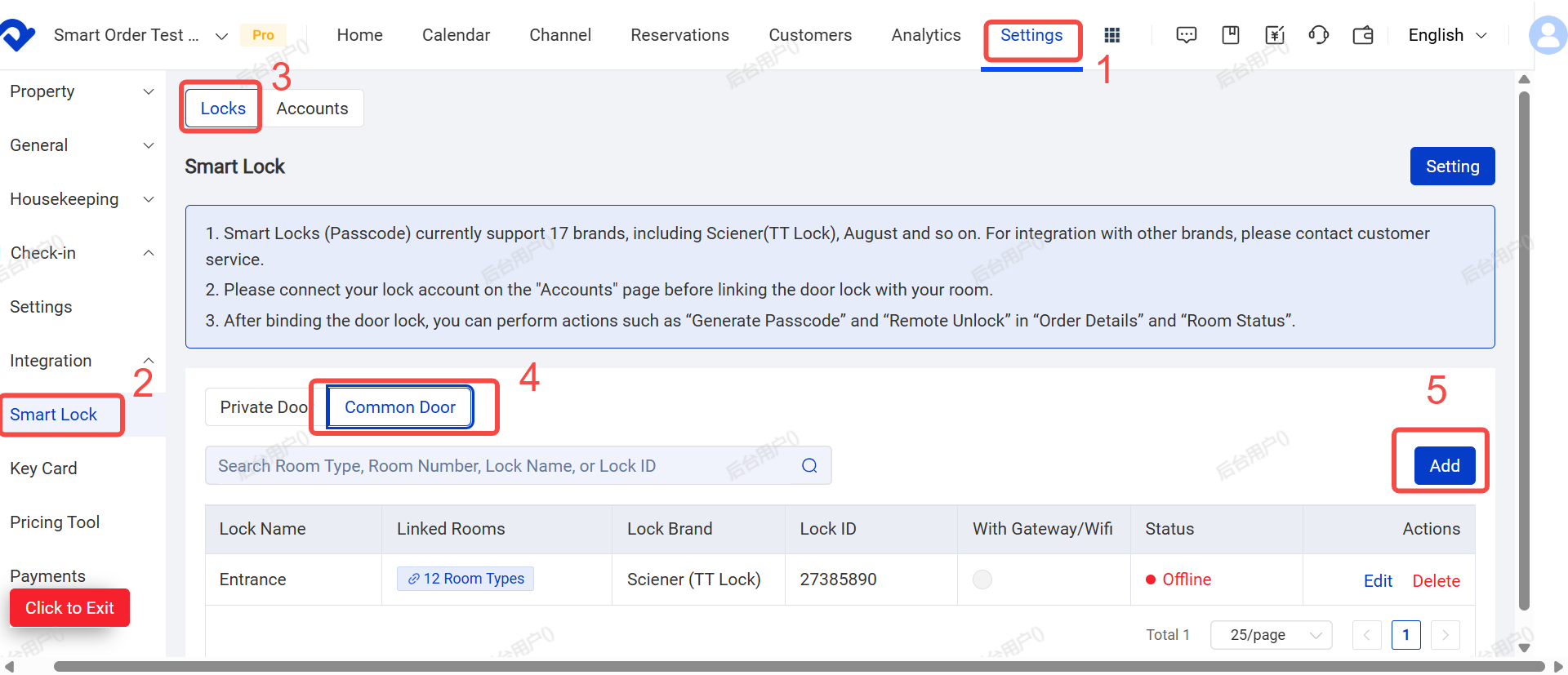Expand the Housekeeping sidebar section

(82, 199)
